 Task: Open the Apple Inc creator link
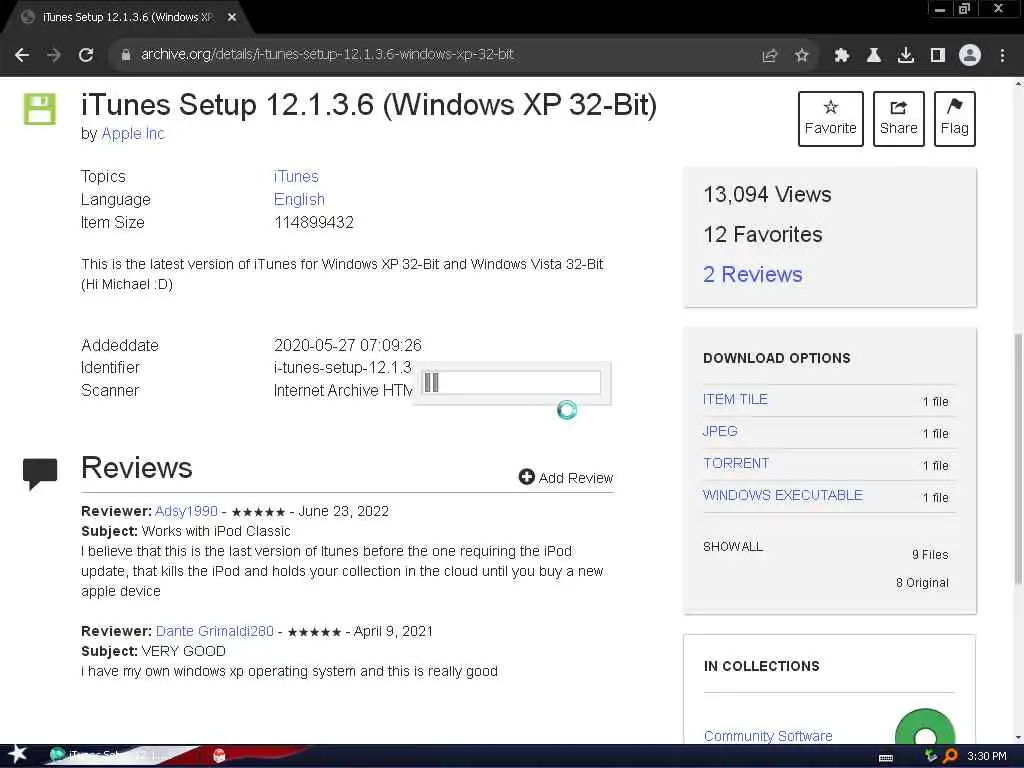(x=133, y=134)
